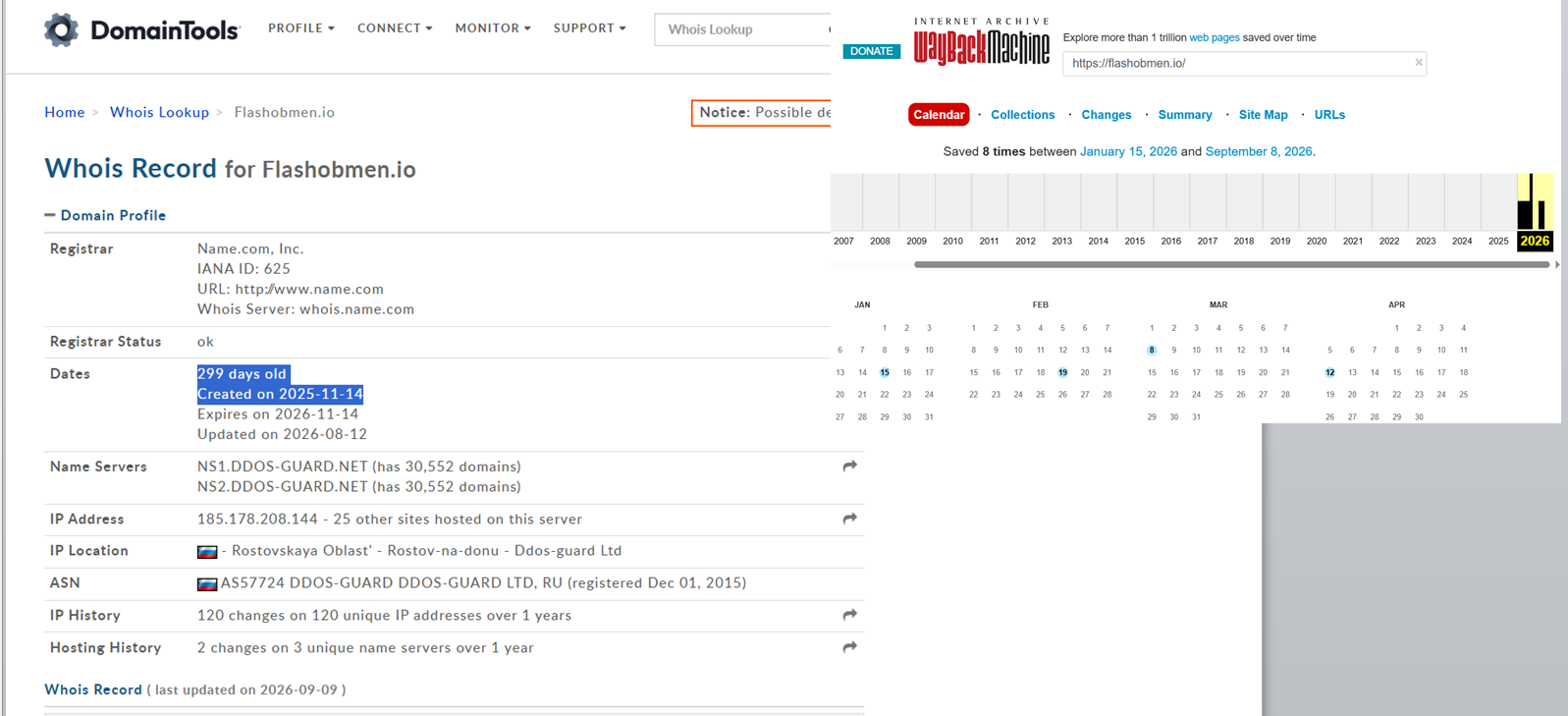The image size is (1568, 716).
Task: Click the Registrar Status 'ok' value
Action: (x=205, y=342)
